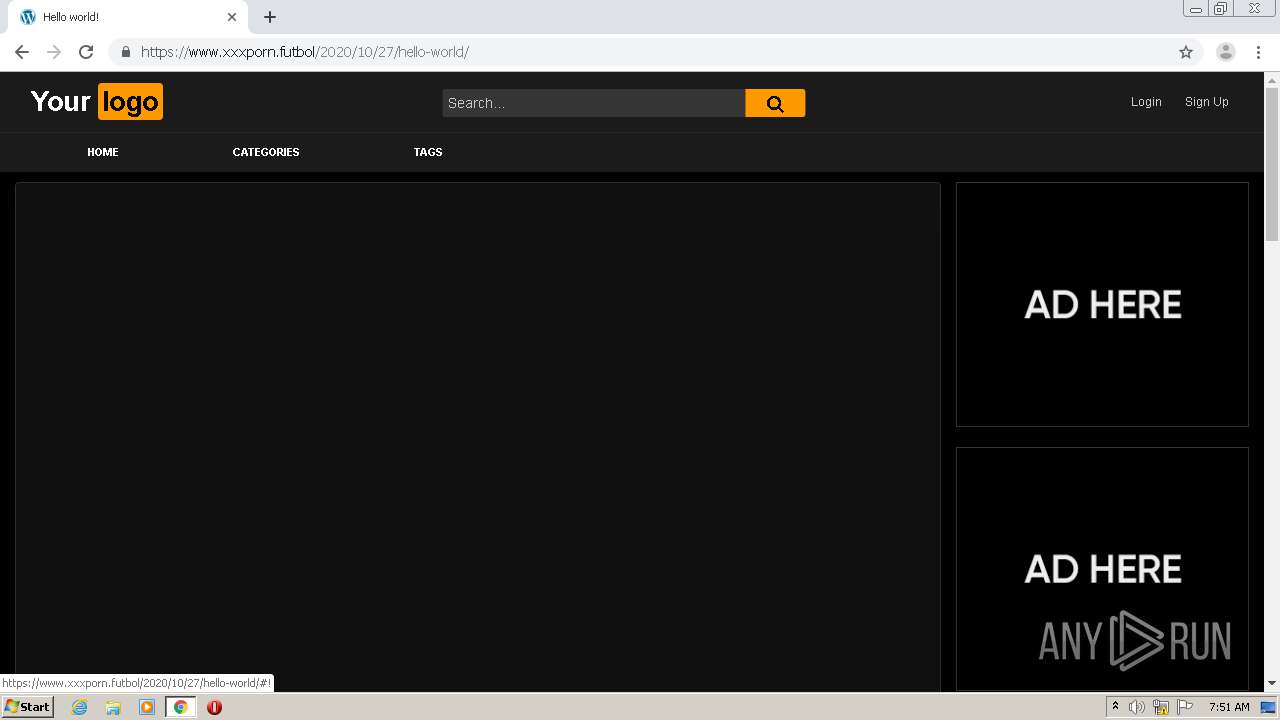Click the Login link
The height and width of the screenshot is (720, 1280).
[1146, 102]
